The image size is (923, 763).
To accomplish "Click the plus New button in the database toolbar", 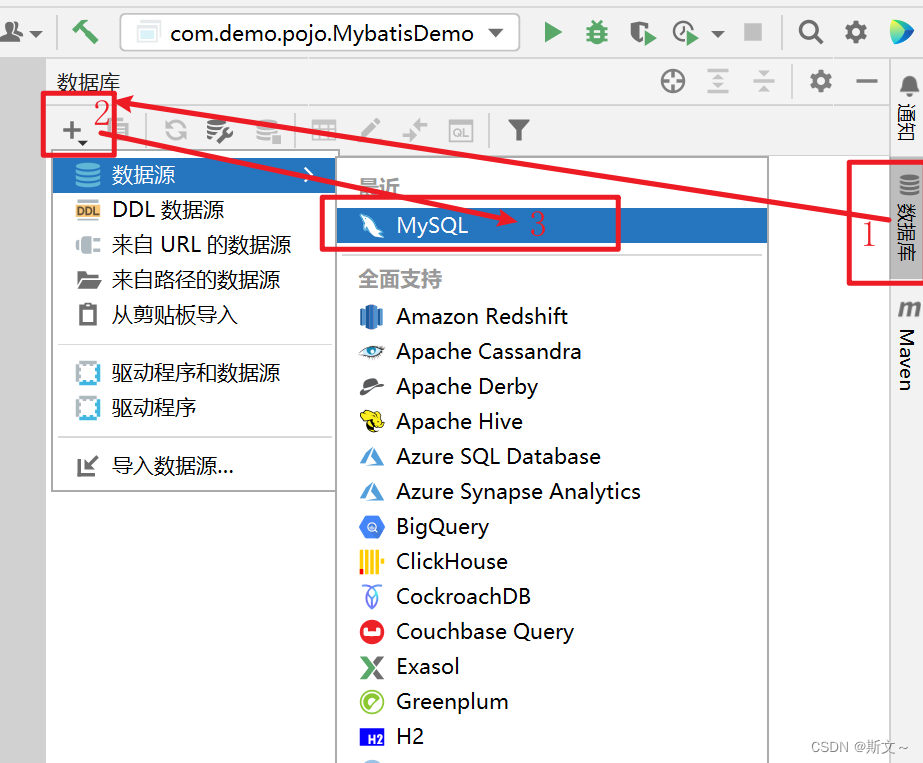I will [x=74, y=131].
